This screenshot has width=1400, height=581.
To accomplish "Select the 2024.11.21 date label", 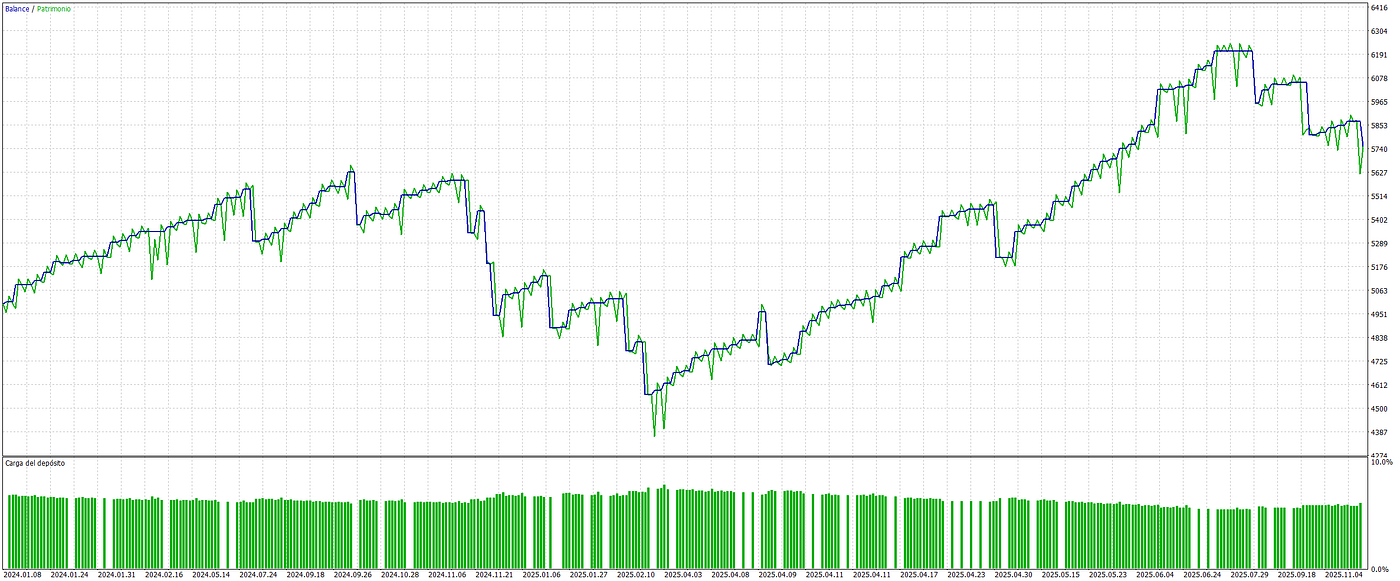I will click(x=495, y=575).
